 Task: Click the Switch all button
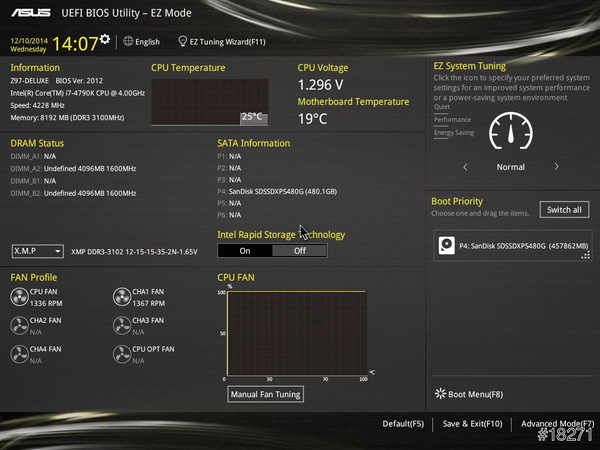click(564, 210)
